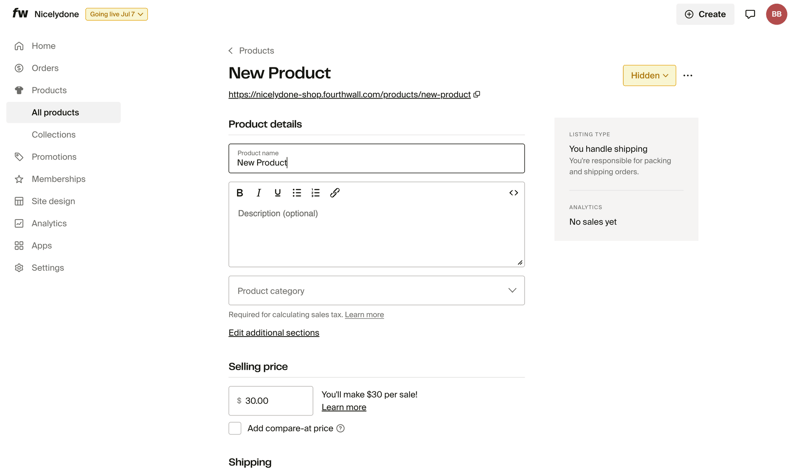Open the three-dot more options menu
The image size is (800, 470).
point(688,76)
